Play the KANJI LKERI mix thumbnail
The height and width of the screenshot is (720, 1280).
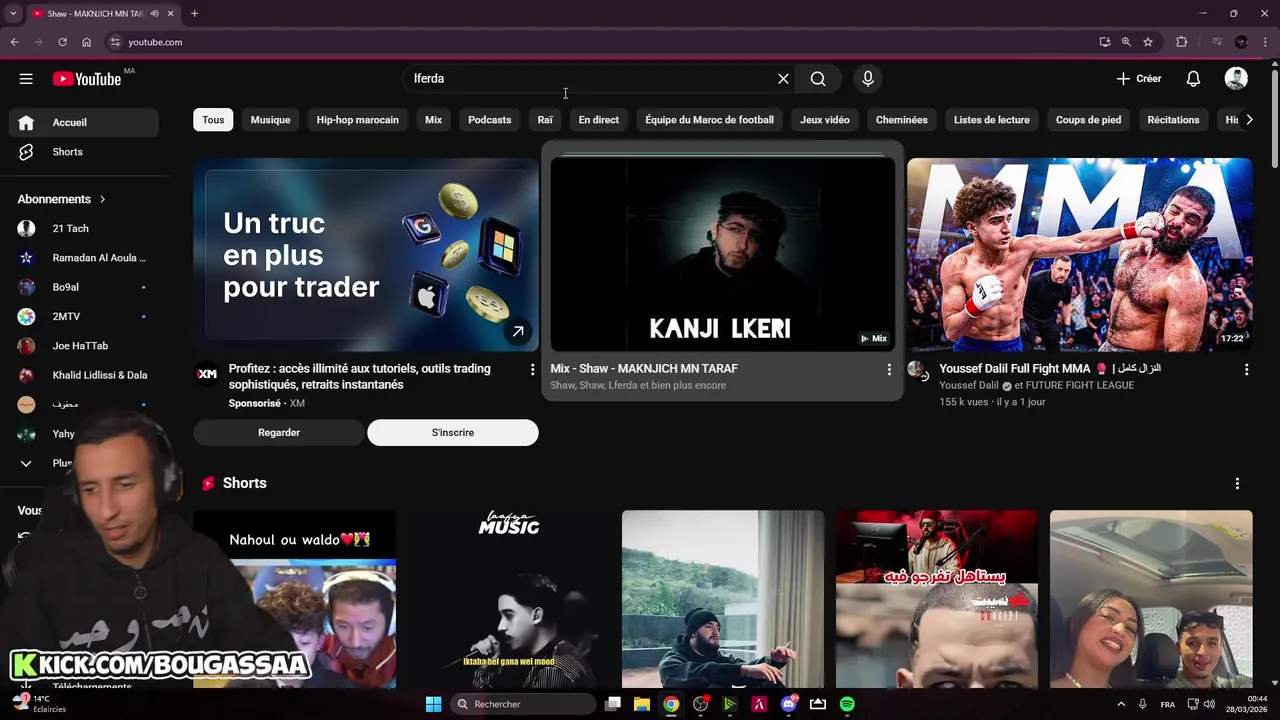click(722, 255)
